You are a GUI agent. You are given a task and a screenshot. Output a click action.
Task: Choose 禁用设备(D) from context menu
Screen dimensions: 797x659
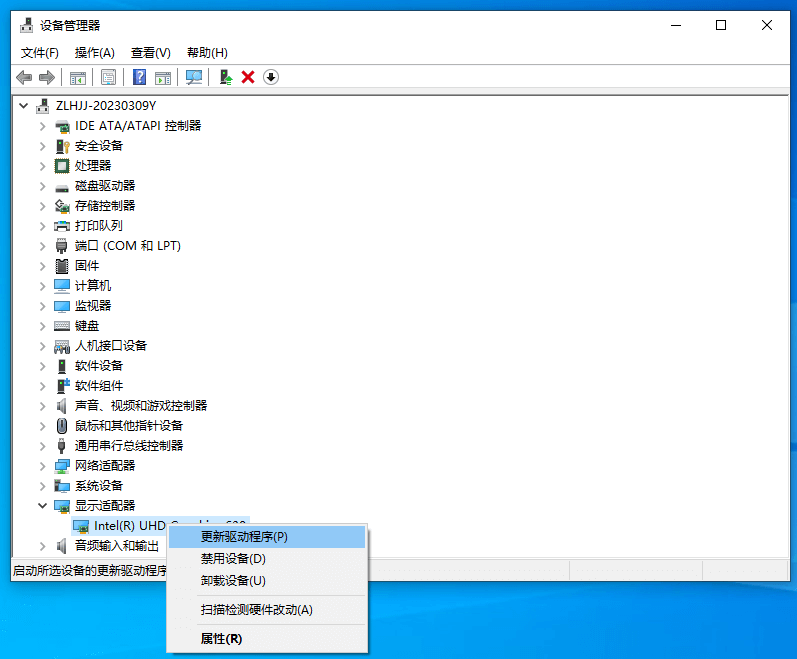tap(267, 559)
